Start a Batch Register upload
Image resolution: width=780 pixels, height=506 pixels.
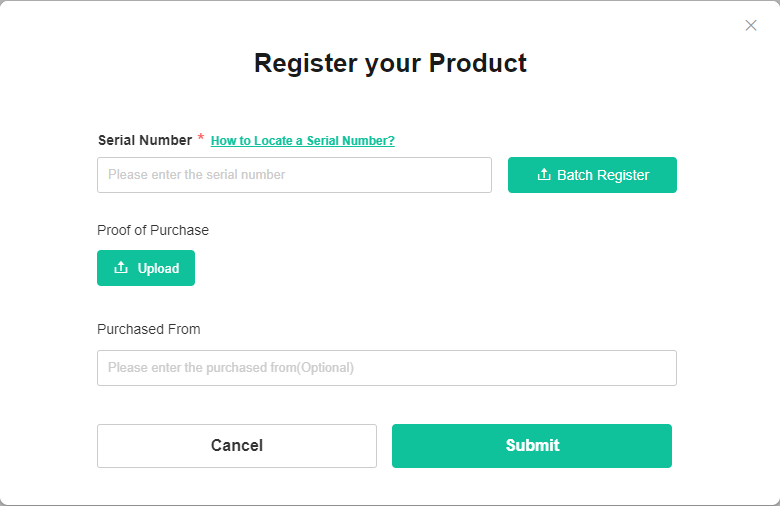point(592,175)
